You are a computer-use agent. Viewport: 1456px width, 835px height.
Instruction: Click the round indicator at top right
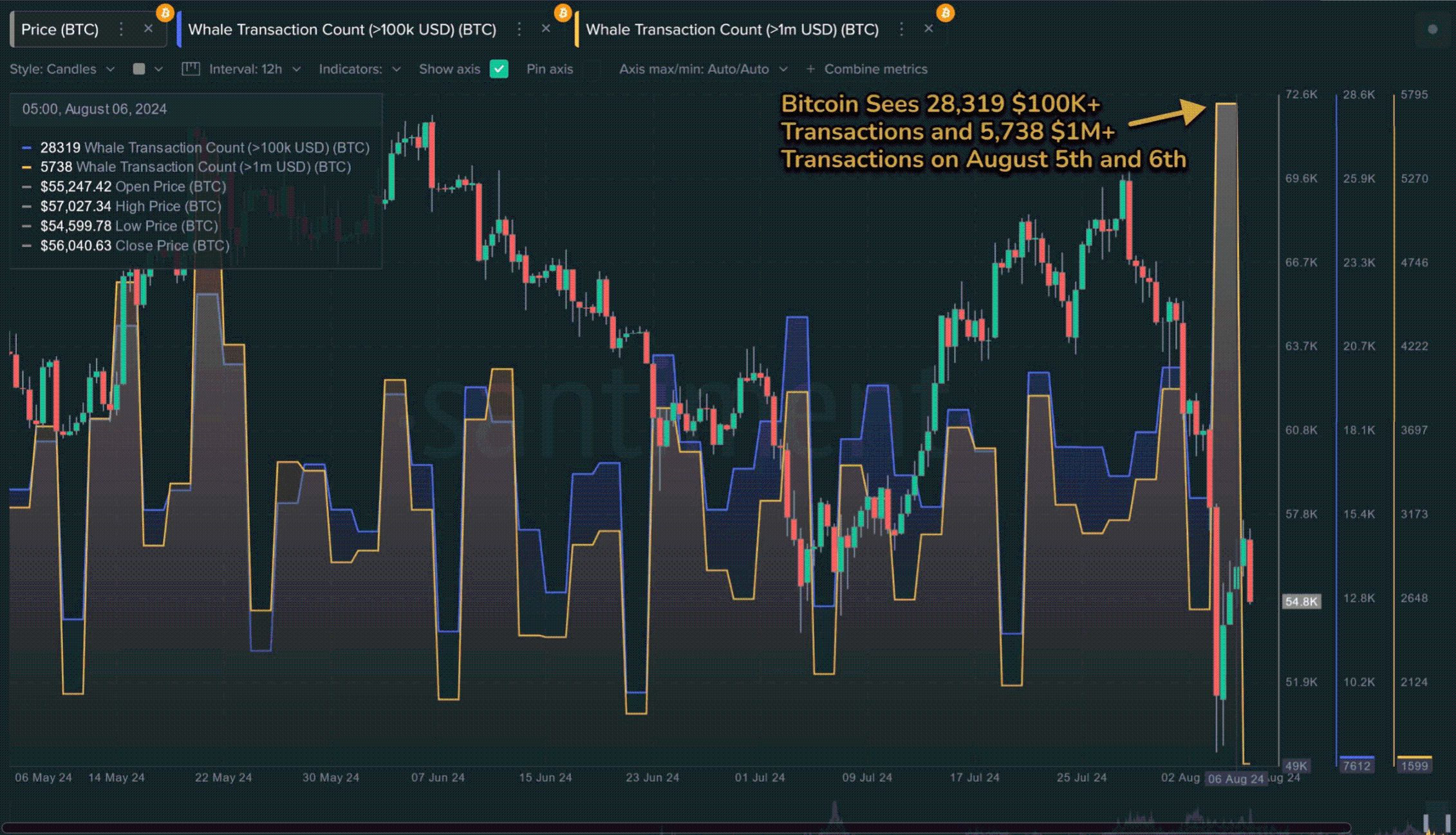tap(1432, 29)
